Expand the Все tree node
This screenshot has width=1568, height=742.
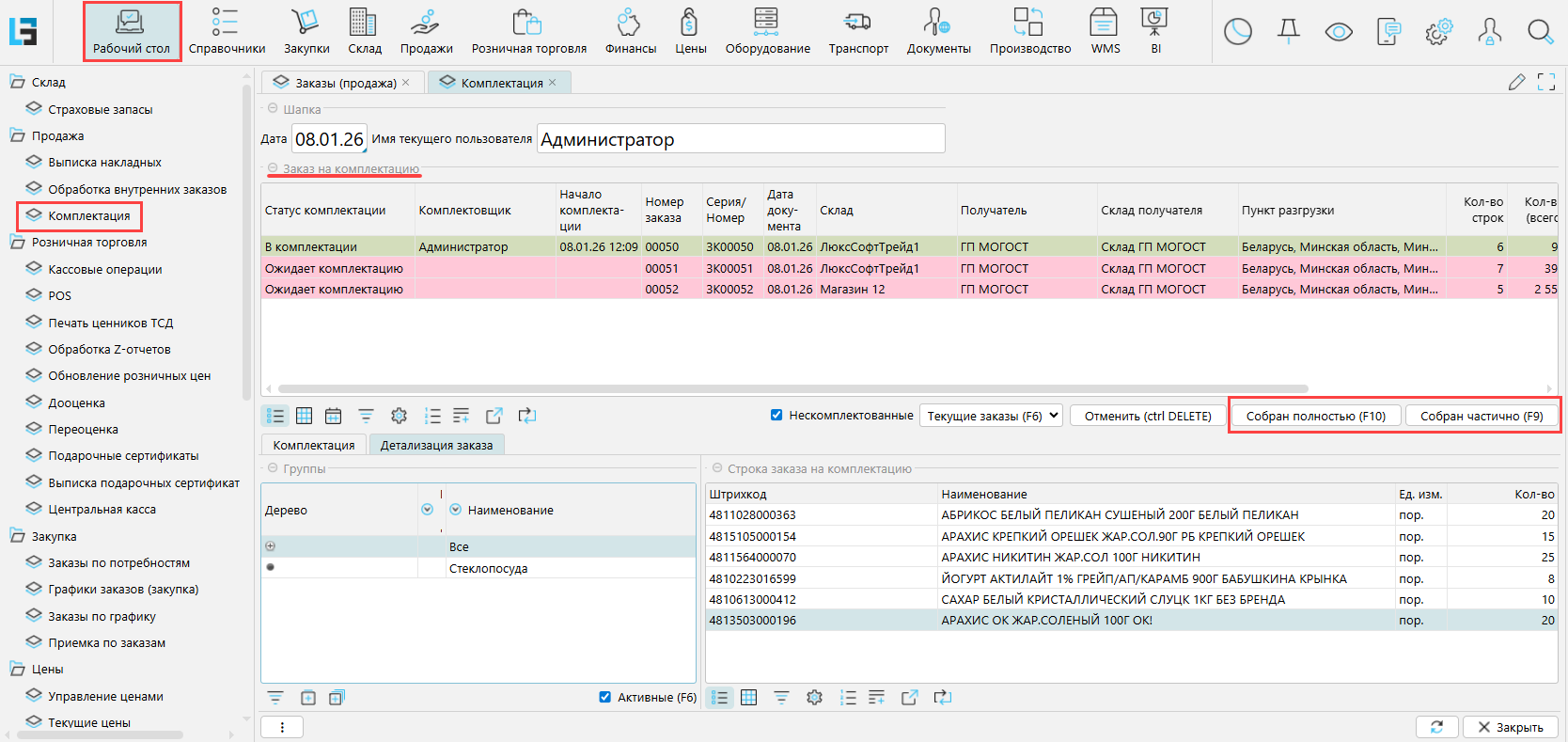point(271,546)
